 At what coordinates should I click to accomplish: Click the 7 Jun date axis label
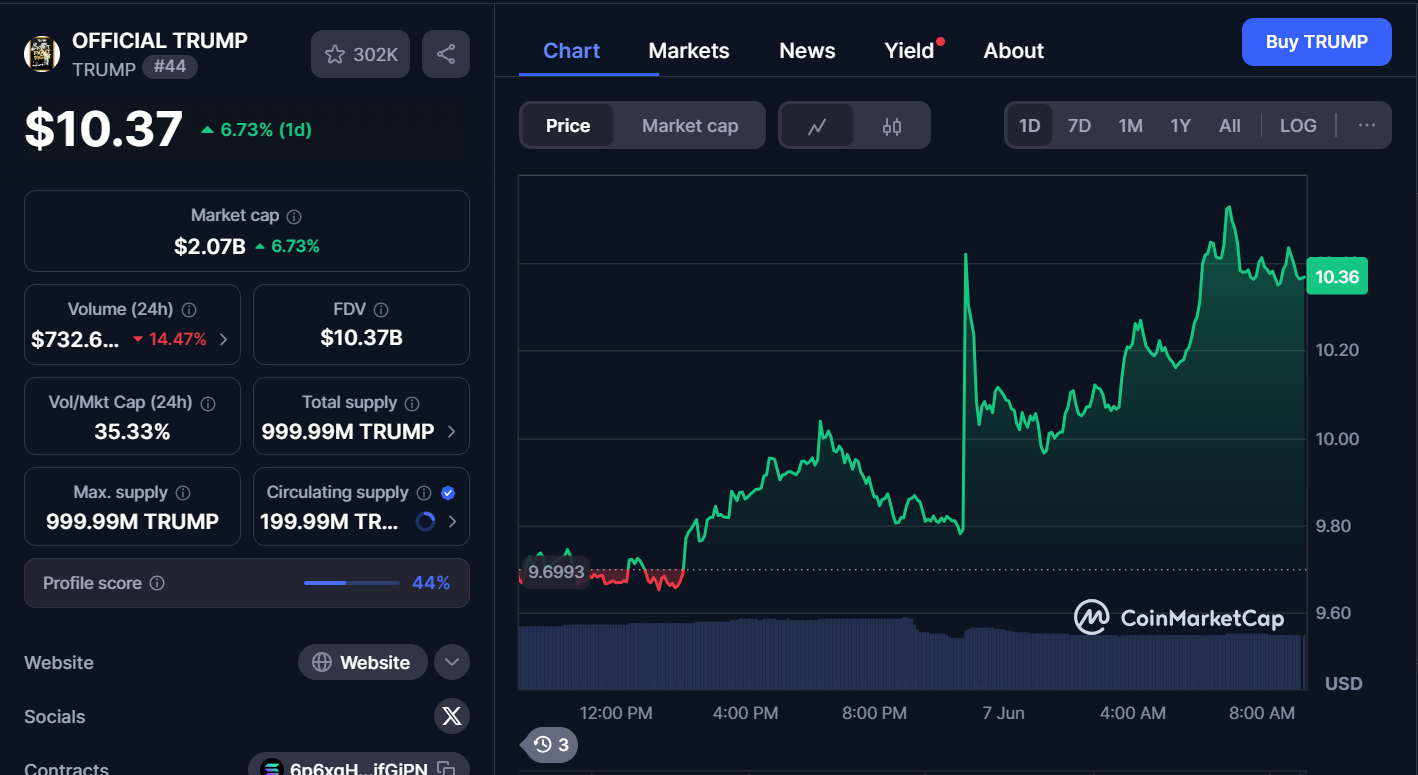click(x=1003, y=713)
